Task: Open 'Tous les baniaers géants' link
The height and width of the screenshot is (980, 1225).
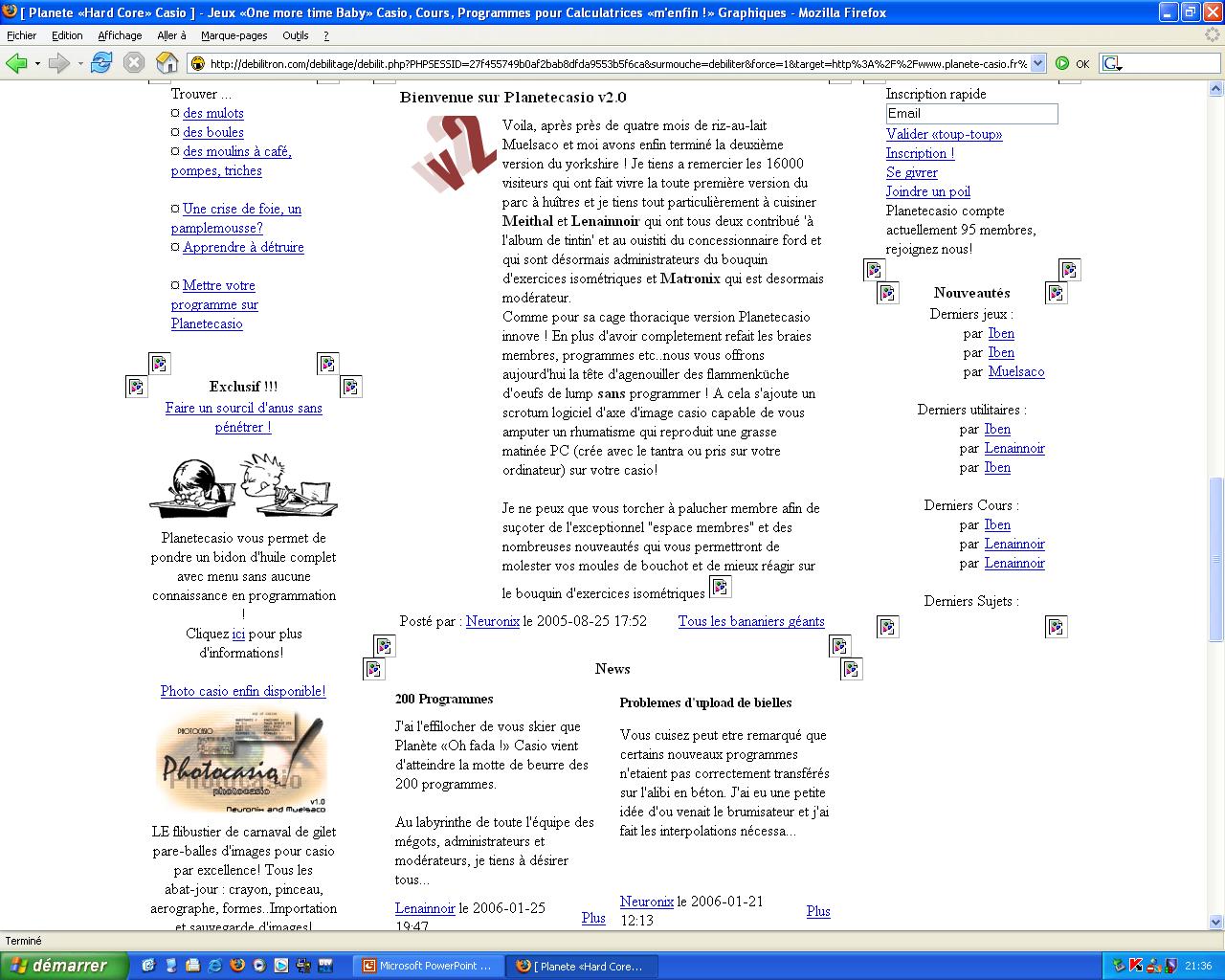Action: (751, 621)
